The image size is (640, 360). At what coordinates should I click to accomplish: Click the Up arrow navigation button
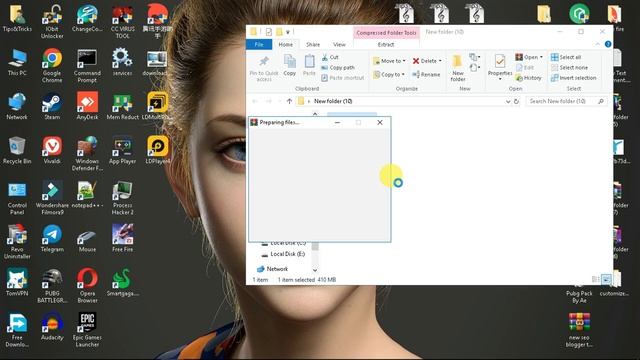tap(289, 101)
